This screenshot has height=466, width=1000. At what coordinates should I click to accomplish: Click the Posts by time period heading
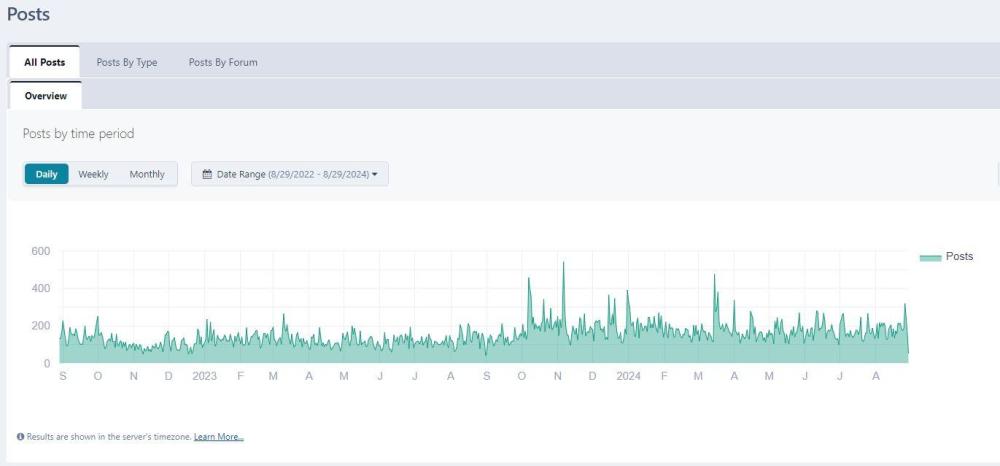[x=78, y=134]
